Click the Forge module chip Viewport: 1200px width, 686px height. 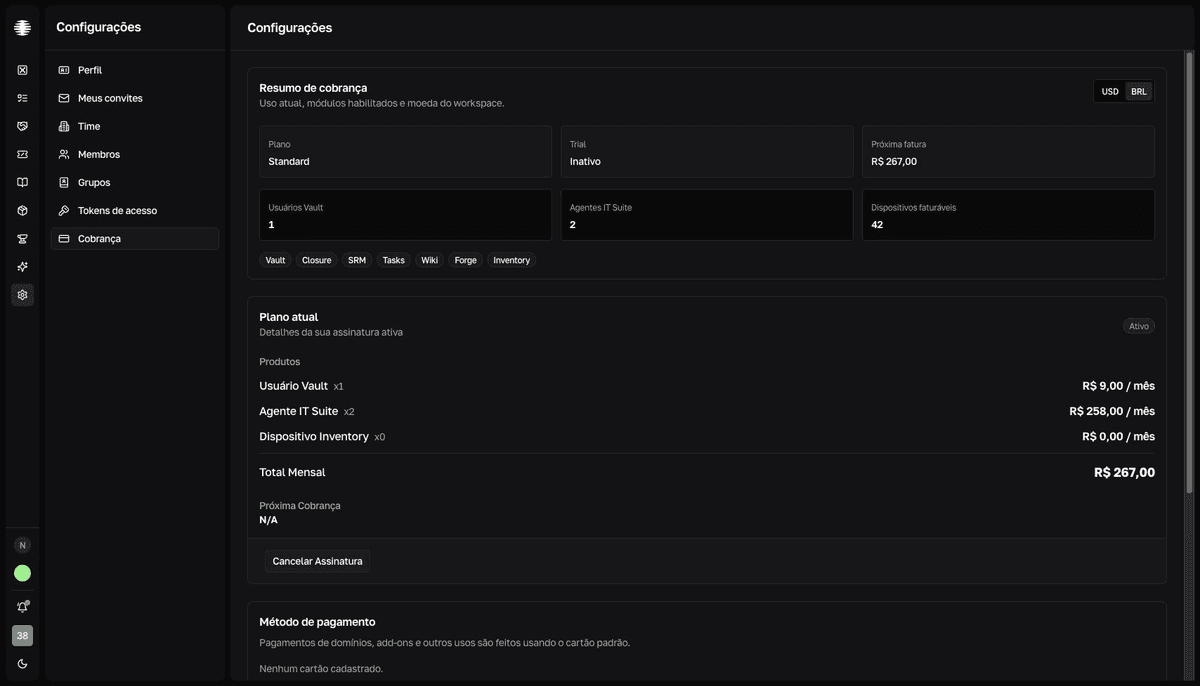coord(465,260)
